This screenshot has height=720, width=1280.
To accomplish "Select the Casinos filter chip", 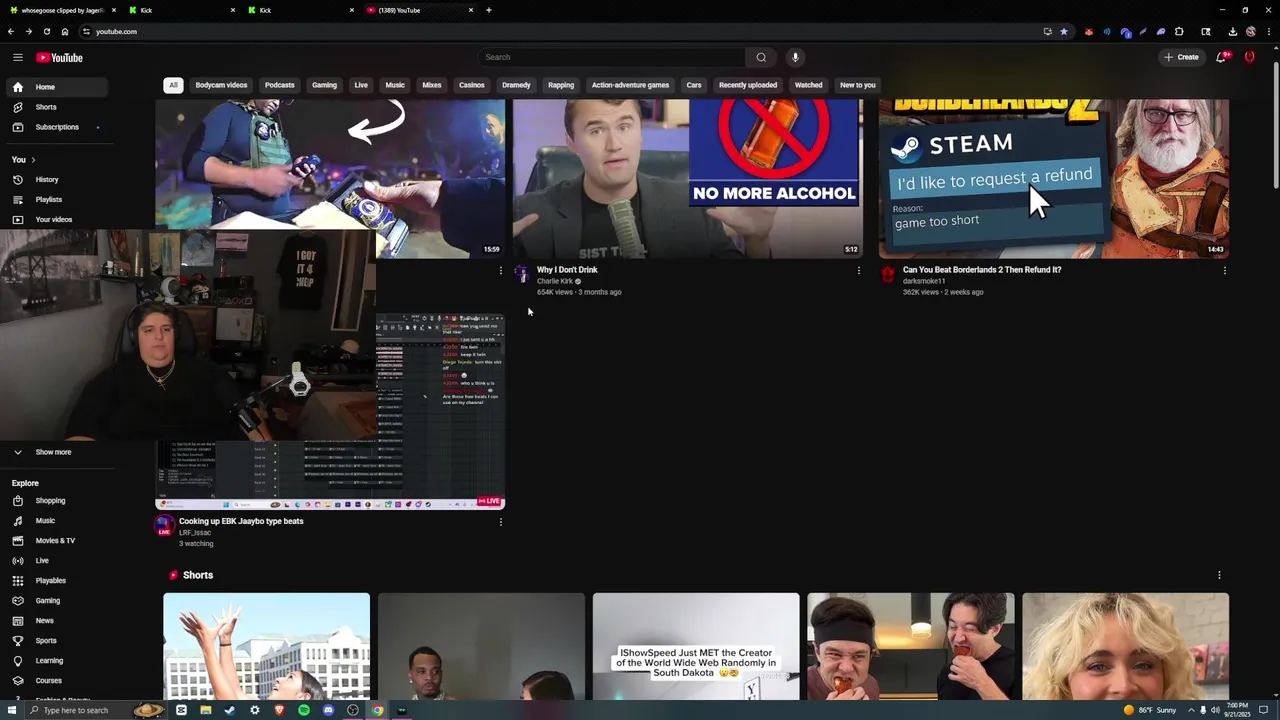I will (472, 85).
